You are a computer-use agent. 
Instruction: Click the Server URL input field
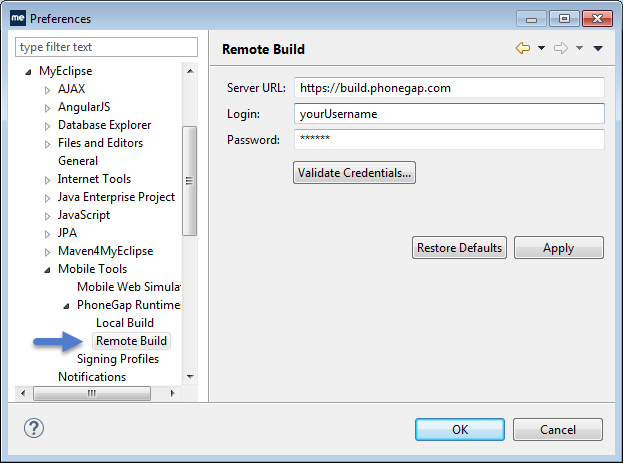coord(449,87)
